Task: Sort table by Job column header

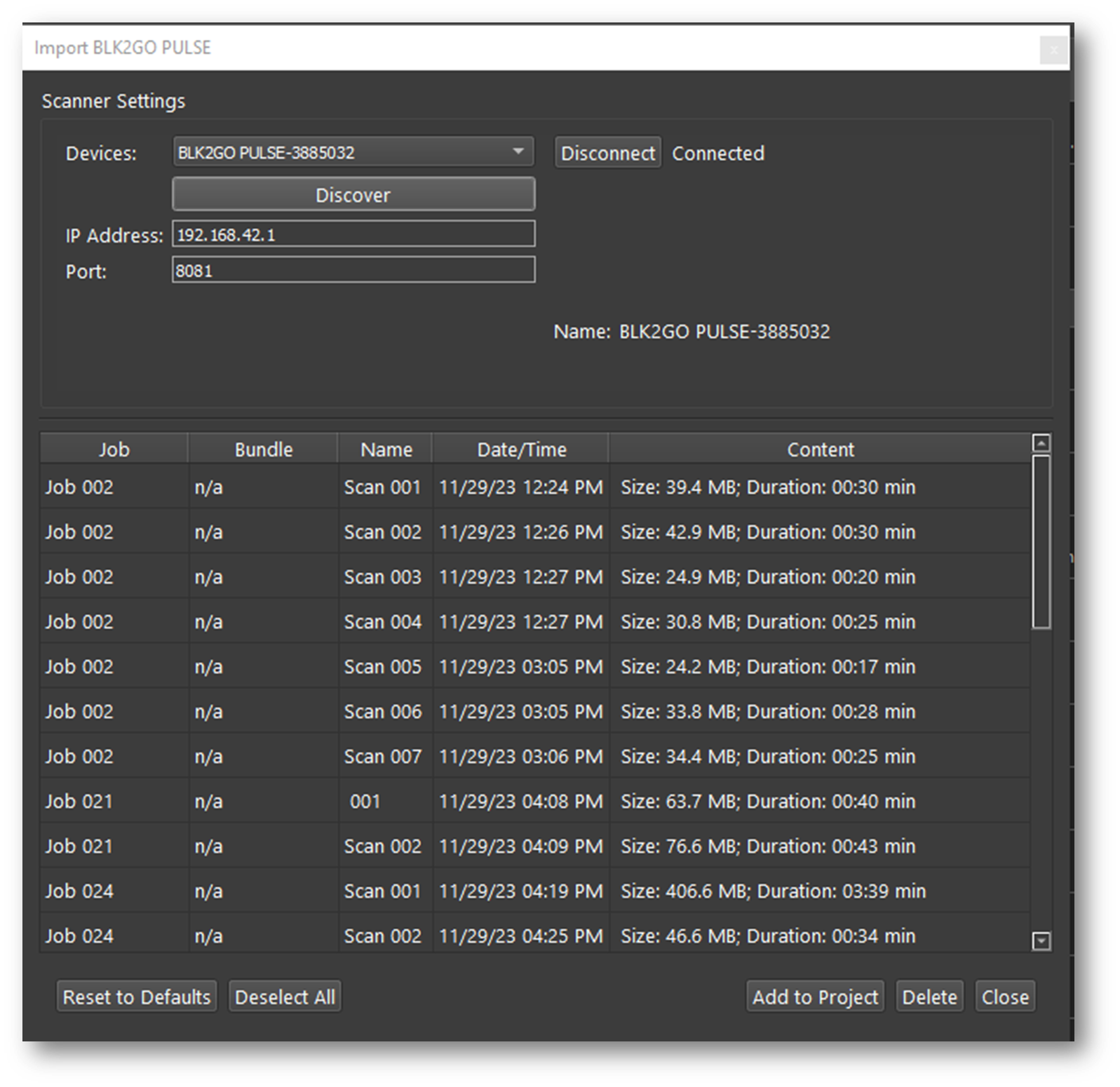Action: pyautogui.click(x=114, y=450)
